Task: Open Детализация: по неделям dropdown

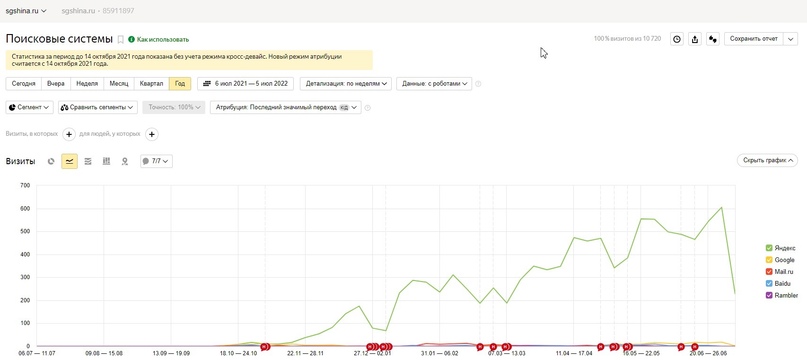Action: coord(346,84)
